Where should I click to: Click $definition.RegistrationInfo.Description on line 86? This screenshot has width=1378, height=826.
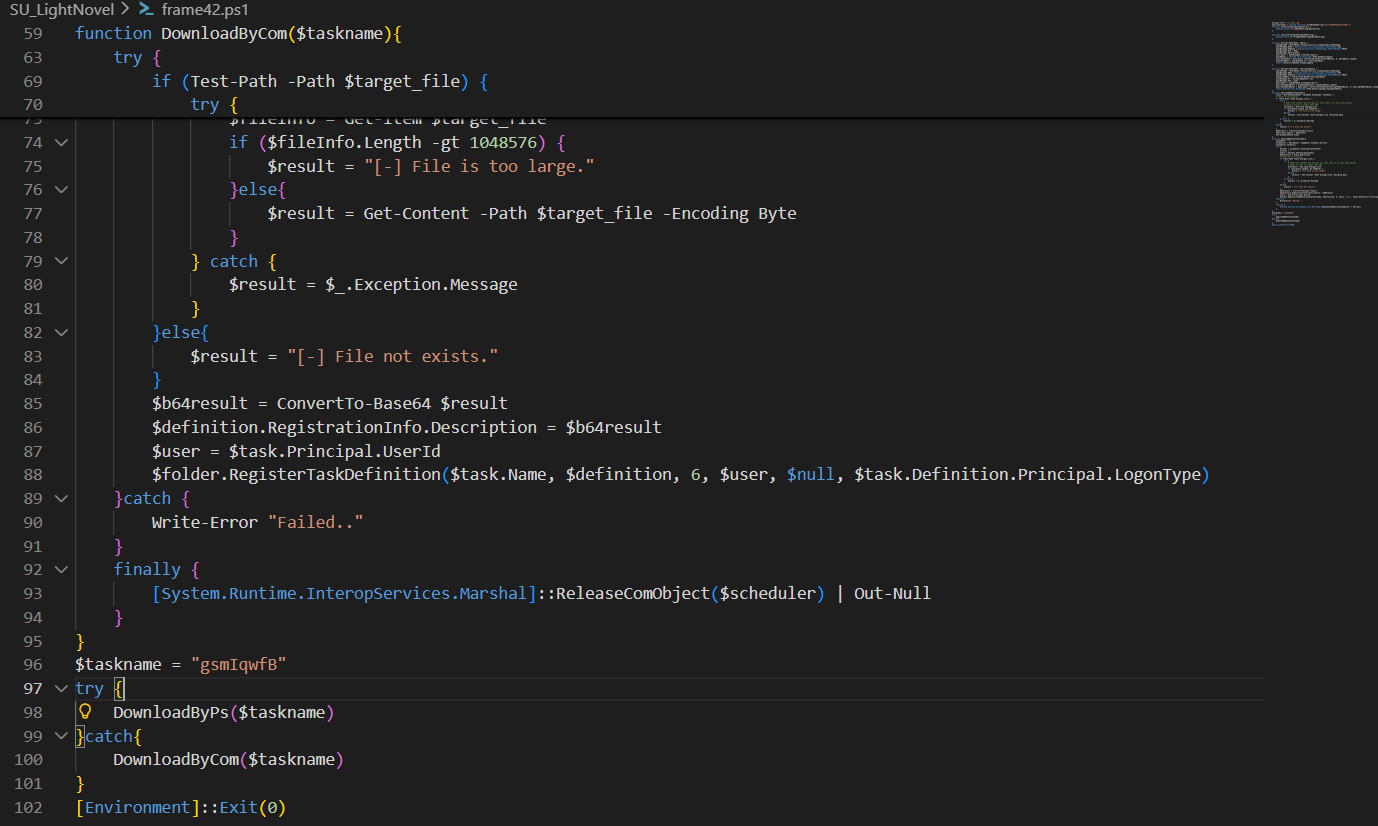coord(344,427)
